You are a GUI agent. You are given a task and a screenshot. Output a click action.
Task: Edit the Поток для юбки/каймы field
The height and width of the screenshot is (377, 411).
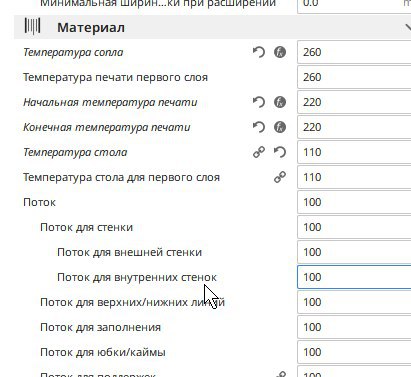click(354, 352)
